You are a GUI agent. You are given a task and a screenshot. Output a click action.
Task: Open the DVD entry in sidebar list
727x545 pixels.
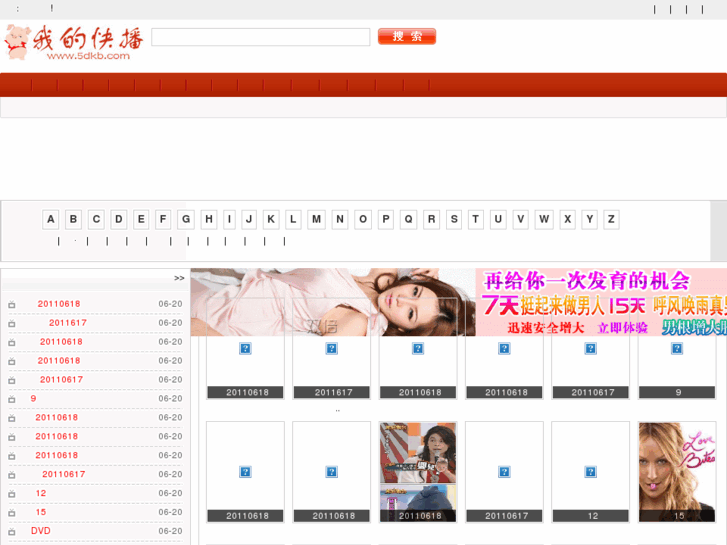41,531
